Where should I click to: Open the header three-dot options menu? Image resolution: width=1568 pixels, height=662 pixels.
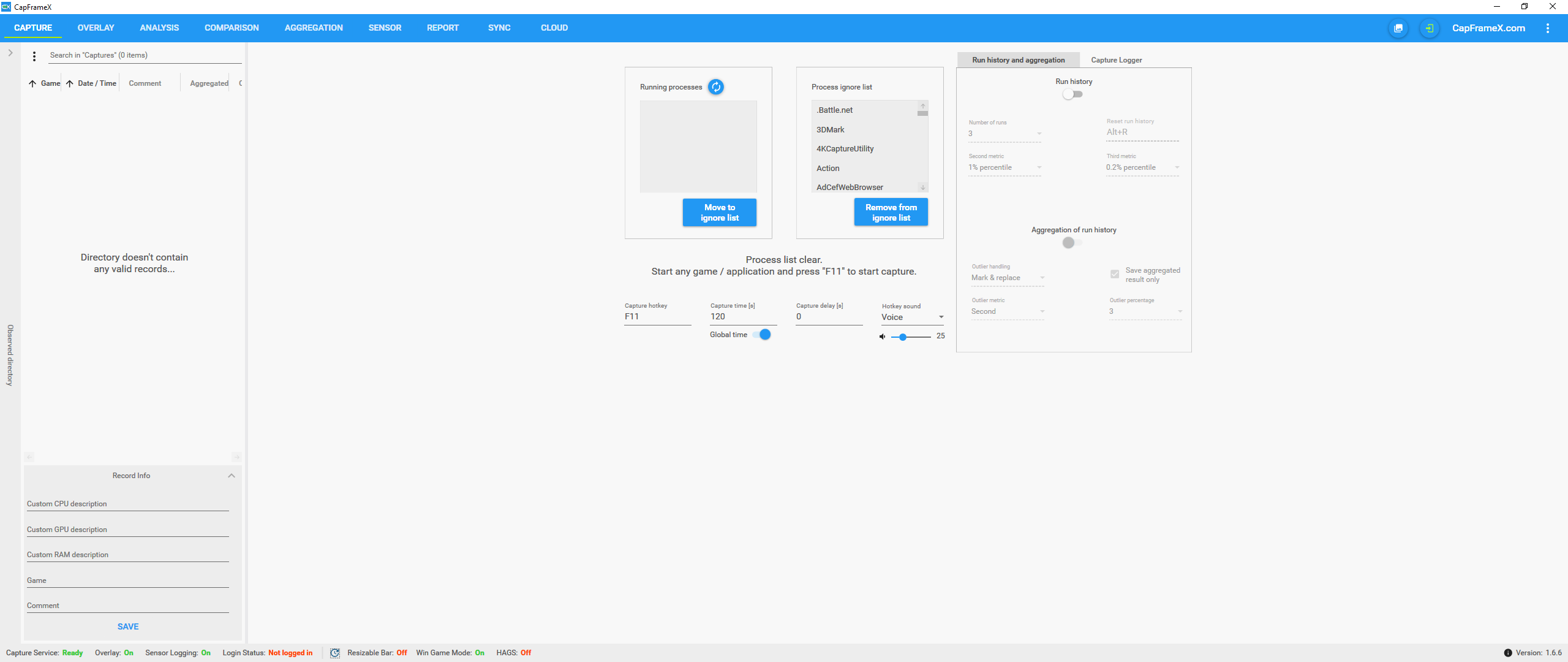click(x=1548, y=28)
